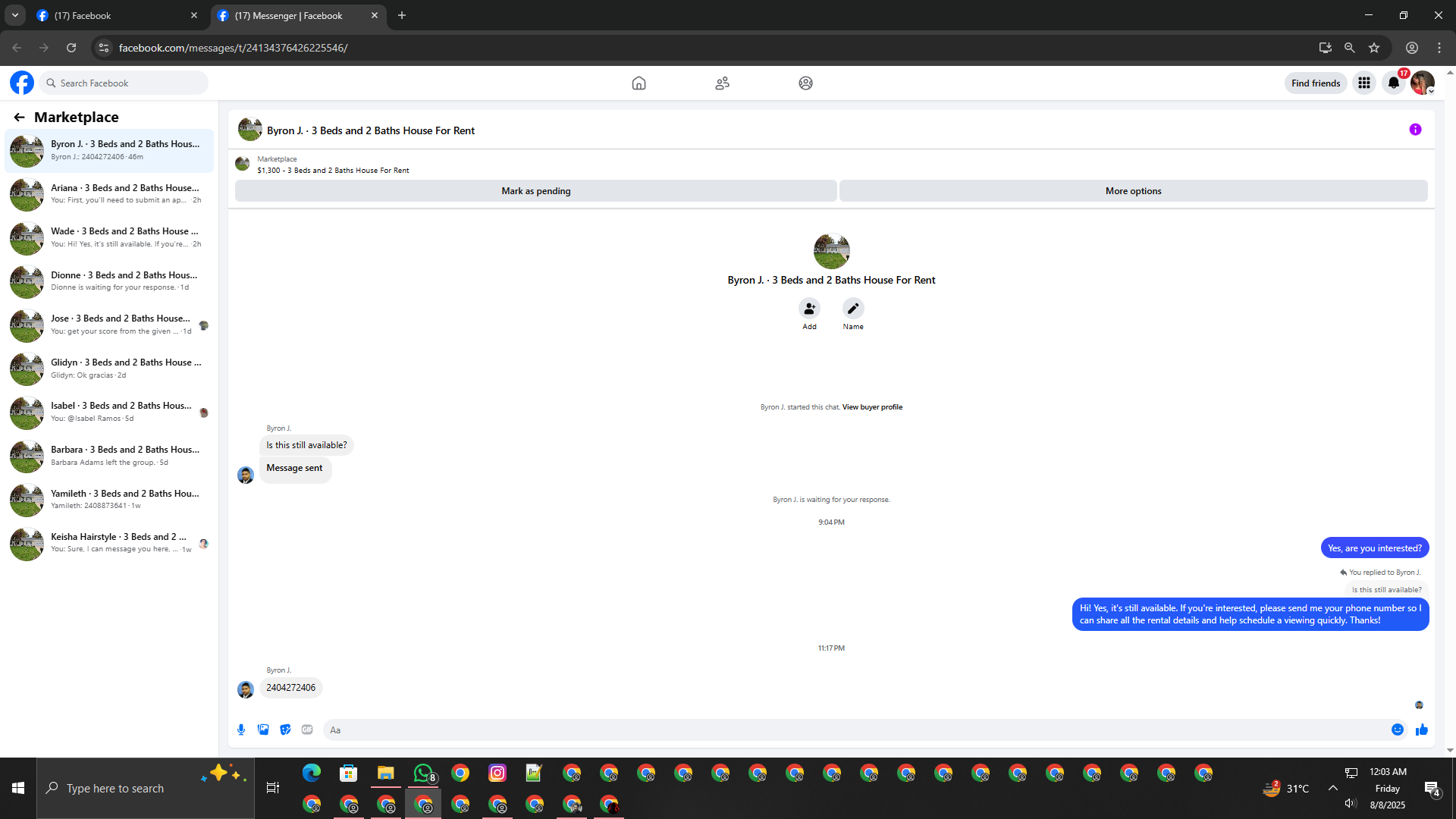
Task: Click Mark as pending button
Action: click(535, 191)
